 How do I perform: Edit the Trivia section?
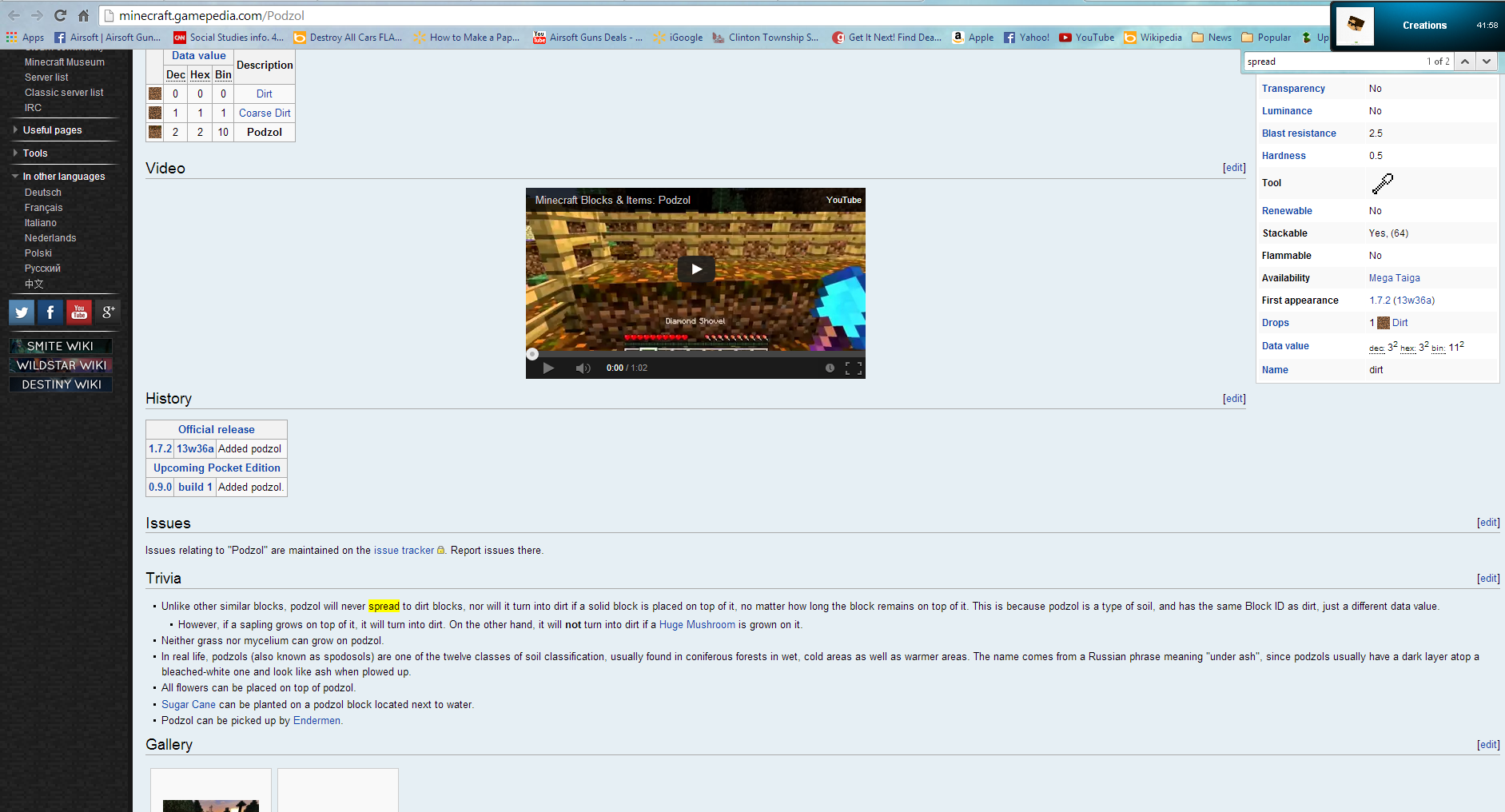tap(1488, 579)
